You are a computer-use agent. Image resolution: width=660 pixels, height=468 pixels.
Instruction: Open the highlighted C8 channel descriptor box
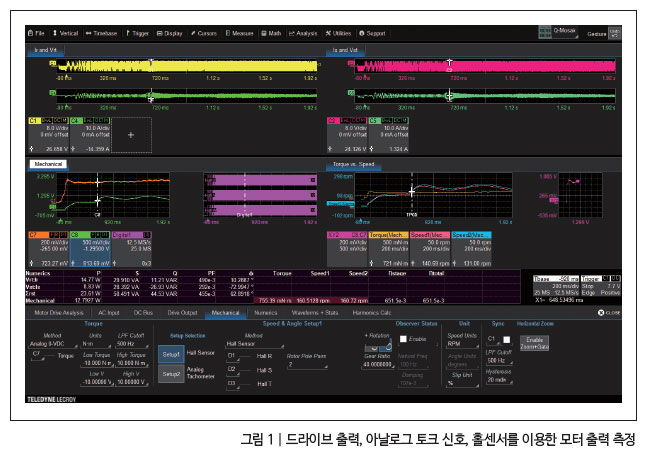tap(90, 249)
